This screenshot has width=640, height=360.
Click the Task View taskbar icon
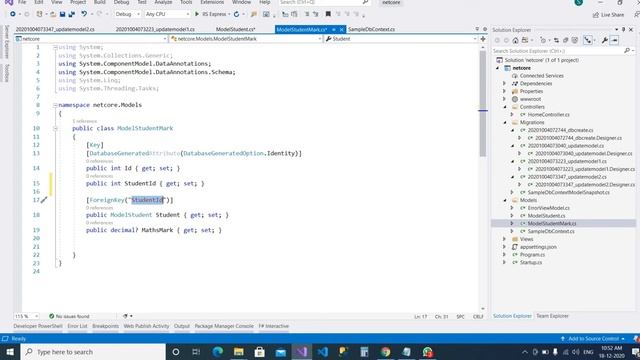click(196, 352)
